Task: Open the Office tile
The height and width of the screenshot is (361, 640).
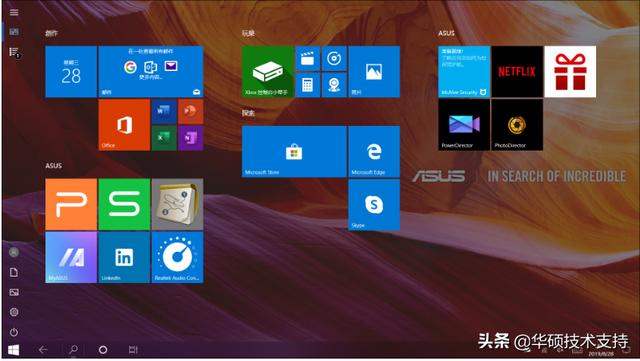Action: point(124,125)
